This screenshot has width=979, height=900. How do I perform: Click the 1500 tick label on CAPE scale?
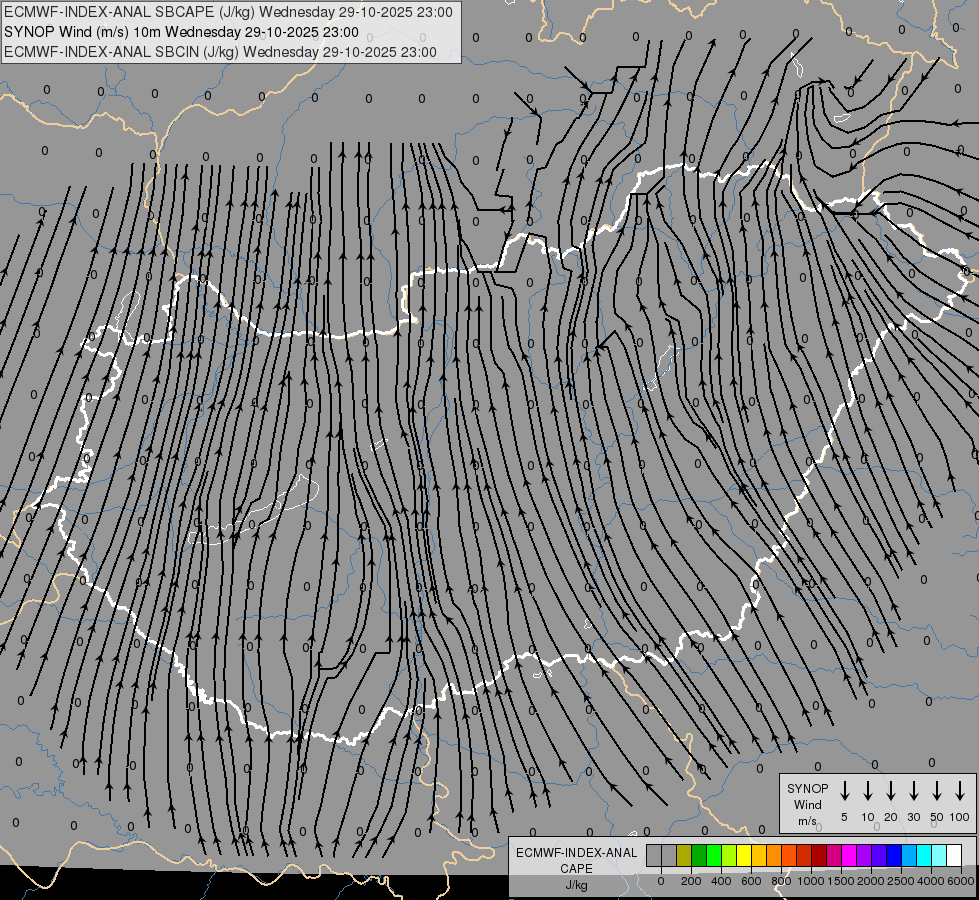pos(841,881)
